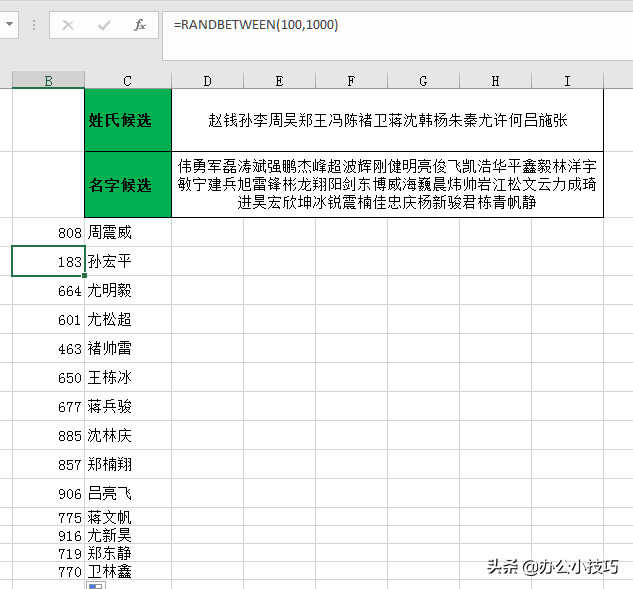The height and width of the screenshot is (589, 633).
Task: Click the cell with value 808
Action: (x=48, y=232)
